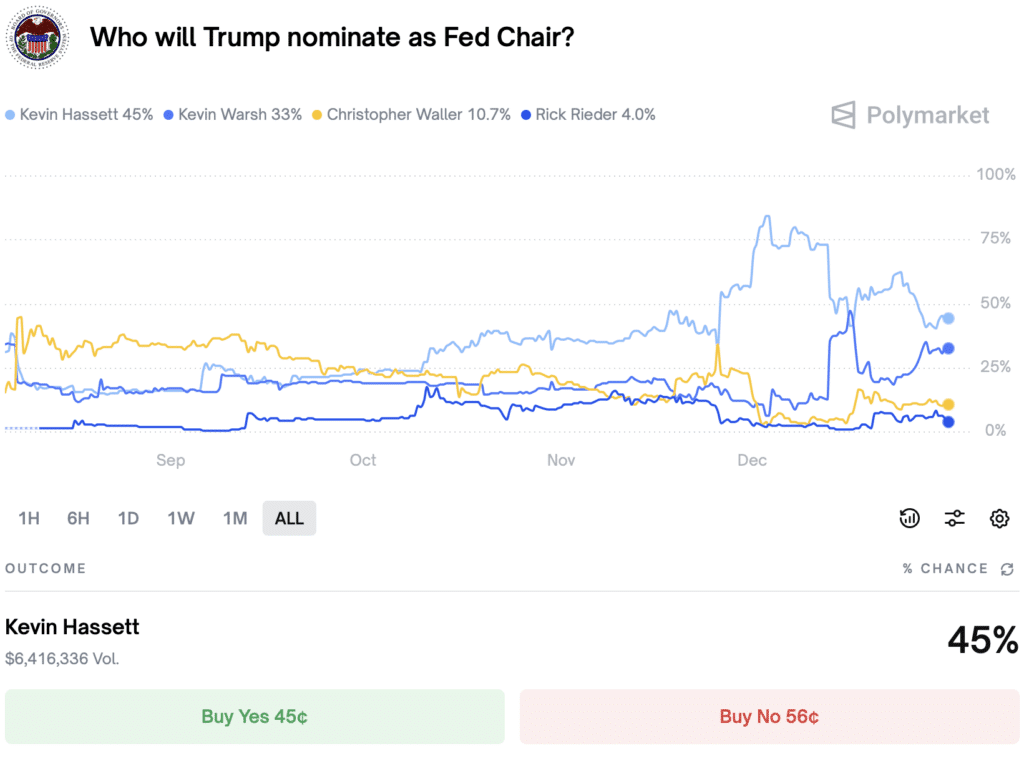Click Buy No 56¢ button
Image resolution: width=1024 pixels, height=761 pixels.
(x=769, y=717)
